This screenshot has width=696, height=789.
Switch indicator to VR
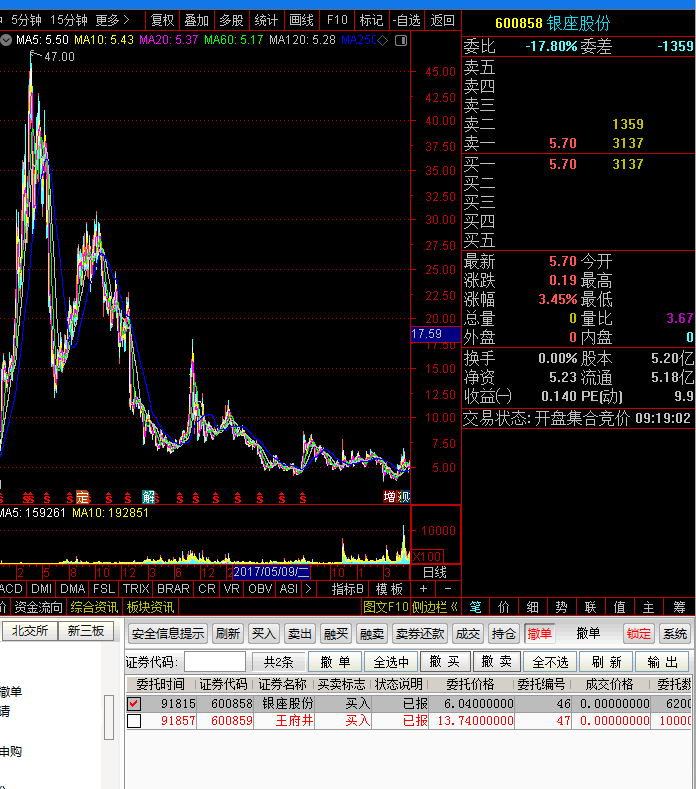(x=231, y=589)
